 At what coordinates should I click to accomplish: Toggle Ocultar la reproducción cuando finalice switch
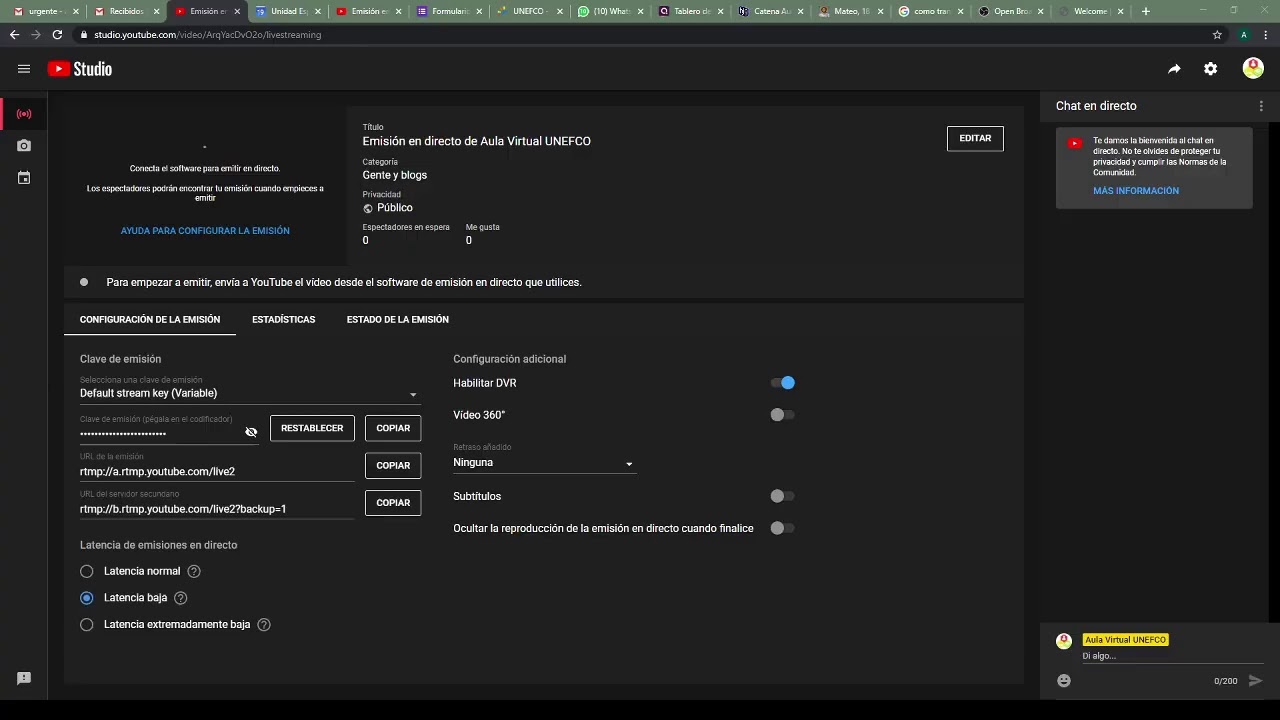coord(783,528)
